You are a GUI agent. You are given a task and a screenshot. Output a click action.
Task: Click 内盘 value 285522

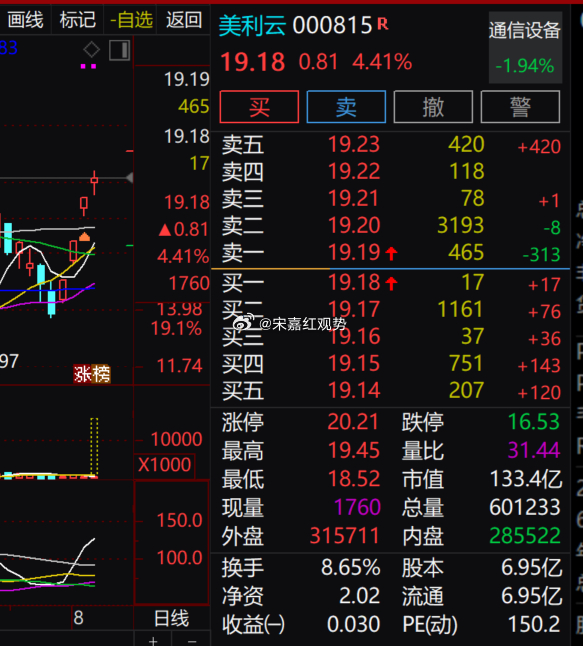pos(525,536)
